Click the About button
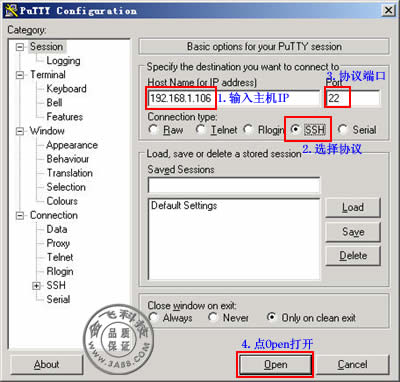Screen dimensions: 400x382 [47, 364]
